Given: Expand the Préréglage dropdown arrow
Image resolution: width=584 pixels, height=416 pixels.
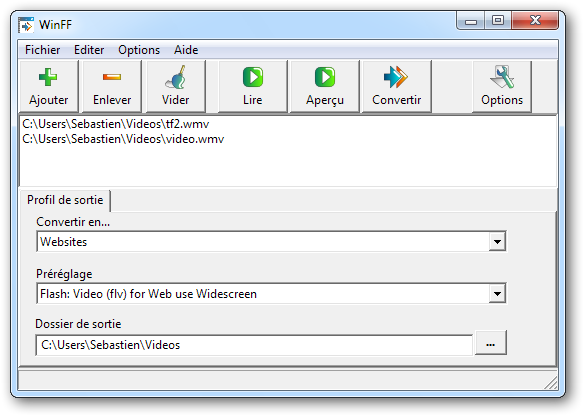Looking at the screenshot, I should [x=497, y=294].
